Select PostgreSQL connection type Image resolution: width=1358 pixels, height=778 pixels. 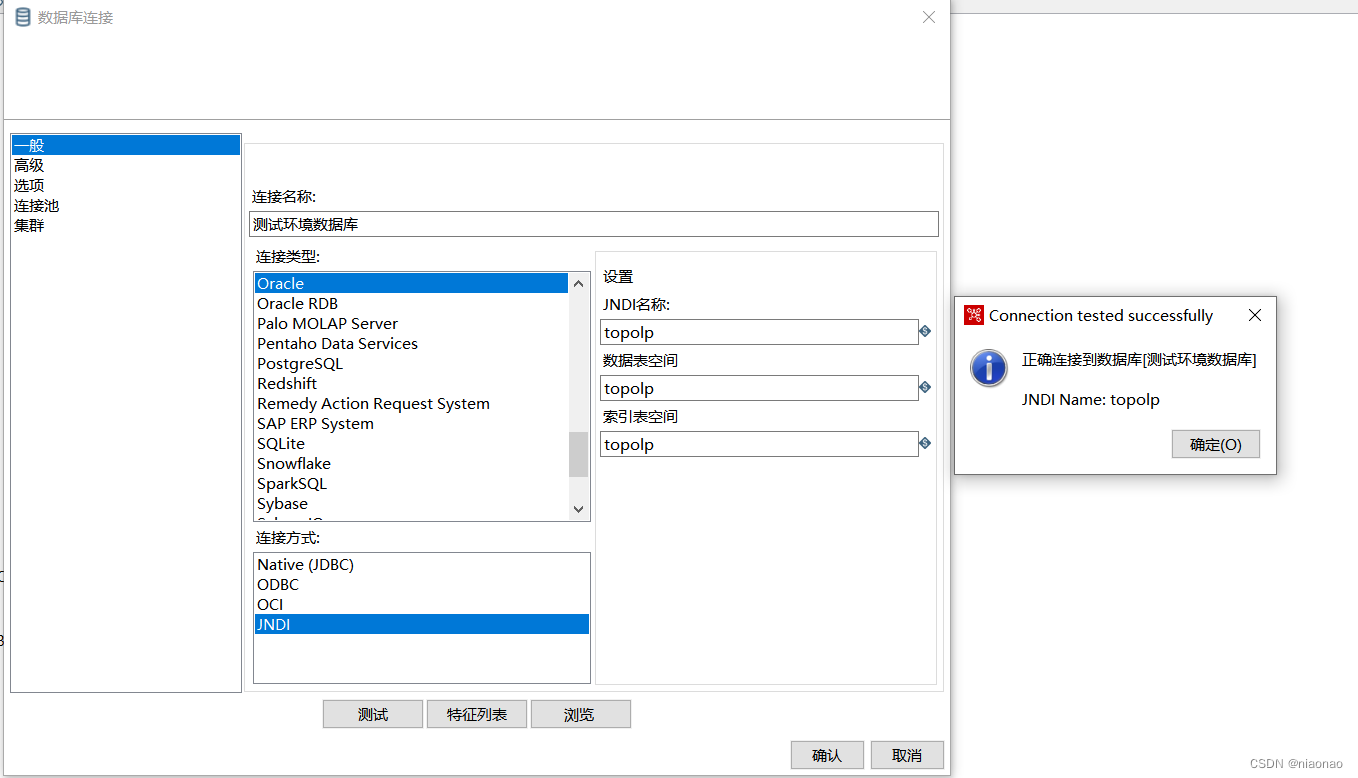[x=411, y=363]
